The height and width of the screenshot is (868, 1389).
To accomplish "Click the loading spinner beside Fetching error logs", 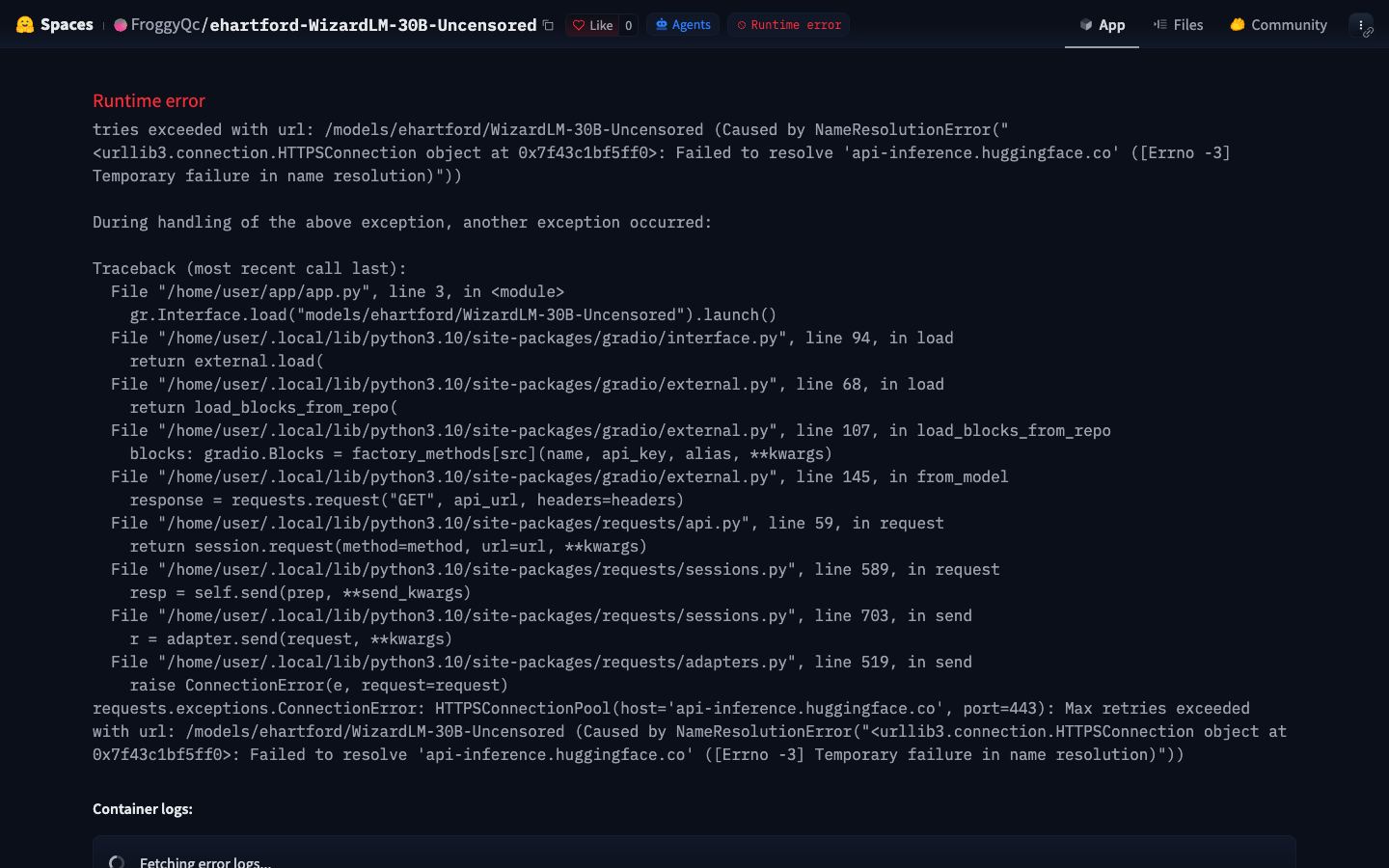I will pyautogui.click(x=117, y=862).
